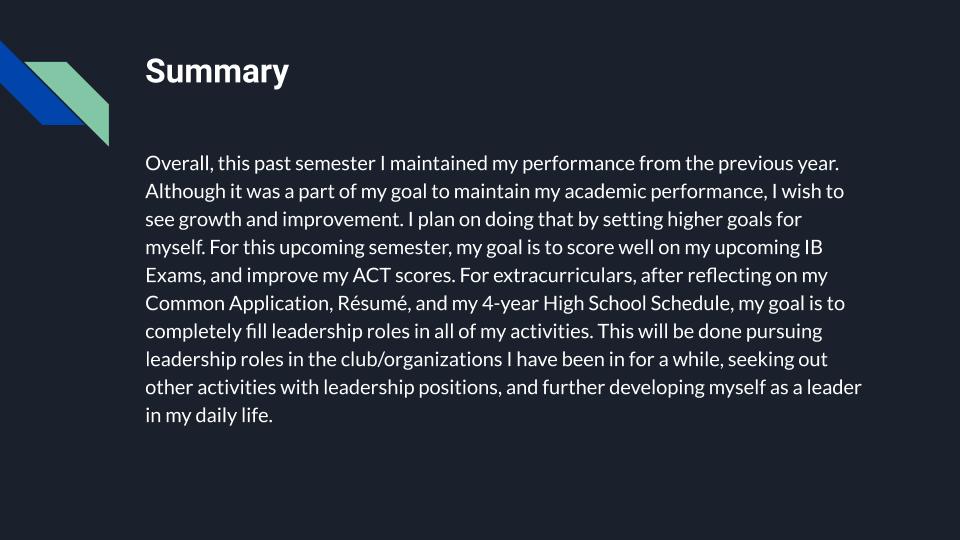
Task: Click the words Common Application
Action: click(238, 304)
